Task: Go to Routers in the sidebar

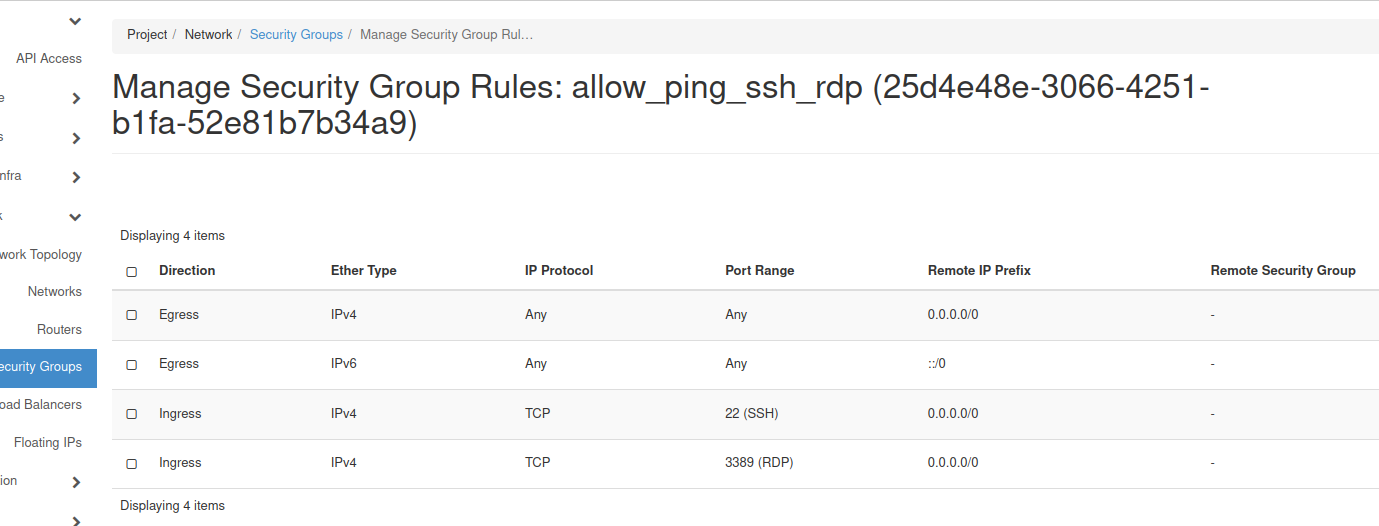Action: pyautogui.click(x=59, y=330)
